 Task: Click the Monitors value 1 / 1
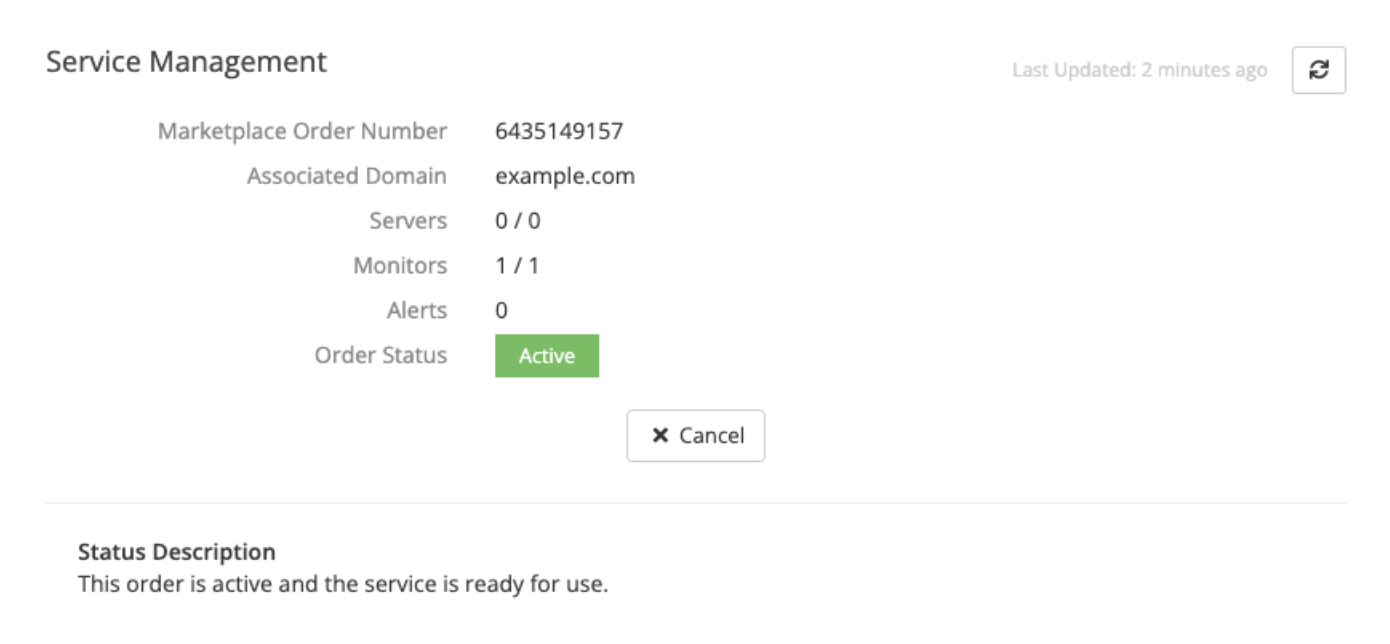click(x=517, y=266)
